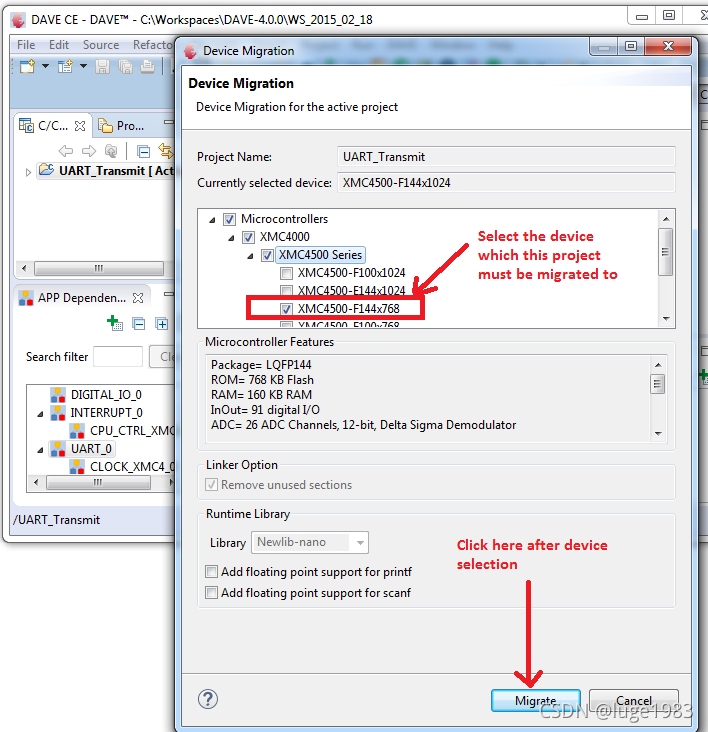
Task: Click the Microcontroller Features scrollbar thumb
Action: pyautogui.click(x=658, y=384)
